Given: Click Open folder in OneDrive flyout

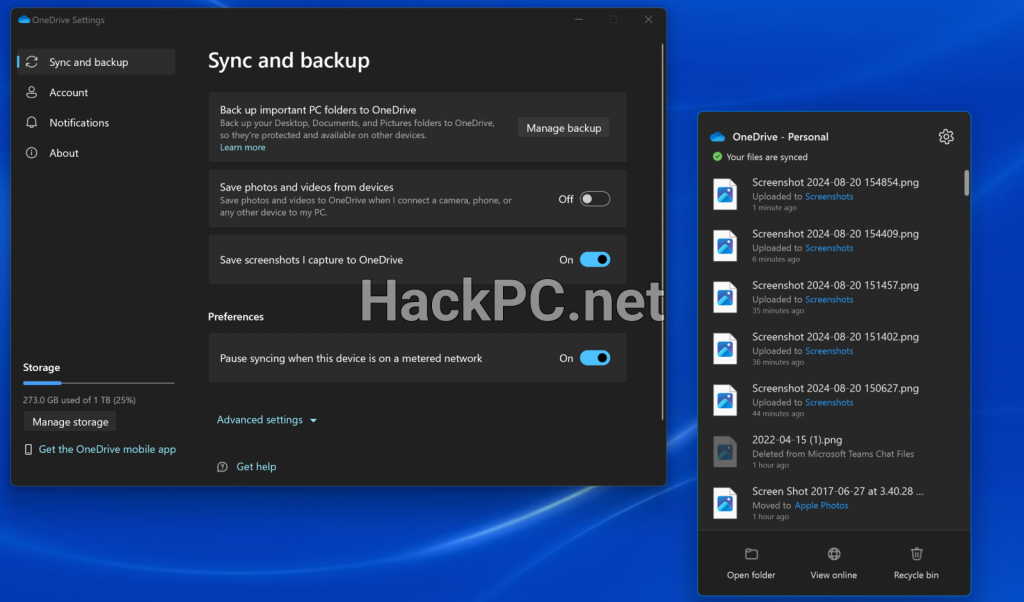Looking at the screenshot, I should click(751, 563).
